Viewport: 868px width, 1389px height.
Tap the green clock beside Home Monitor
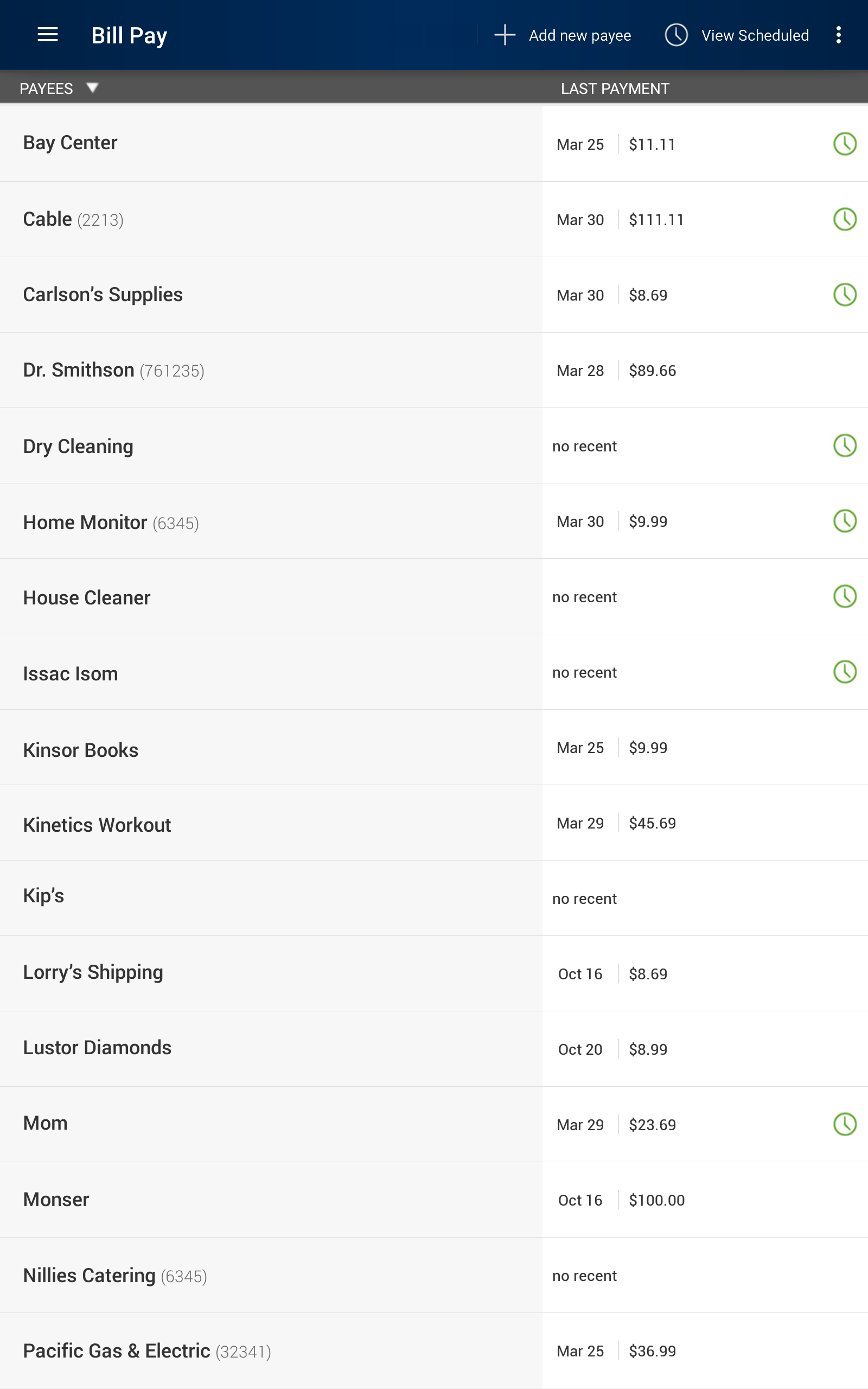pos(845,521)
